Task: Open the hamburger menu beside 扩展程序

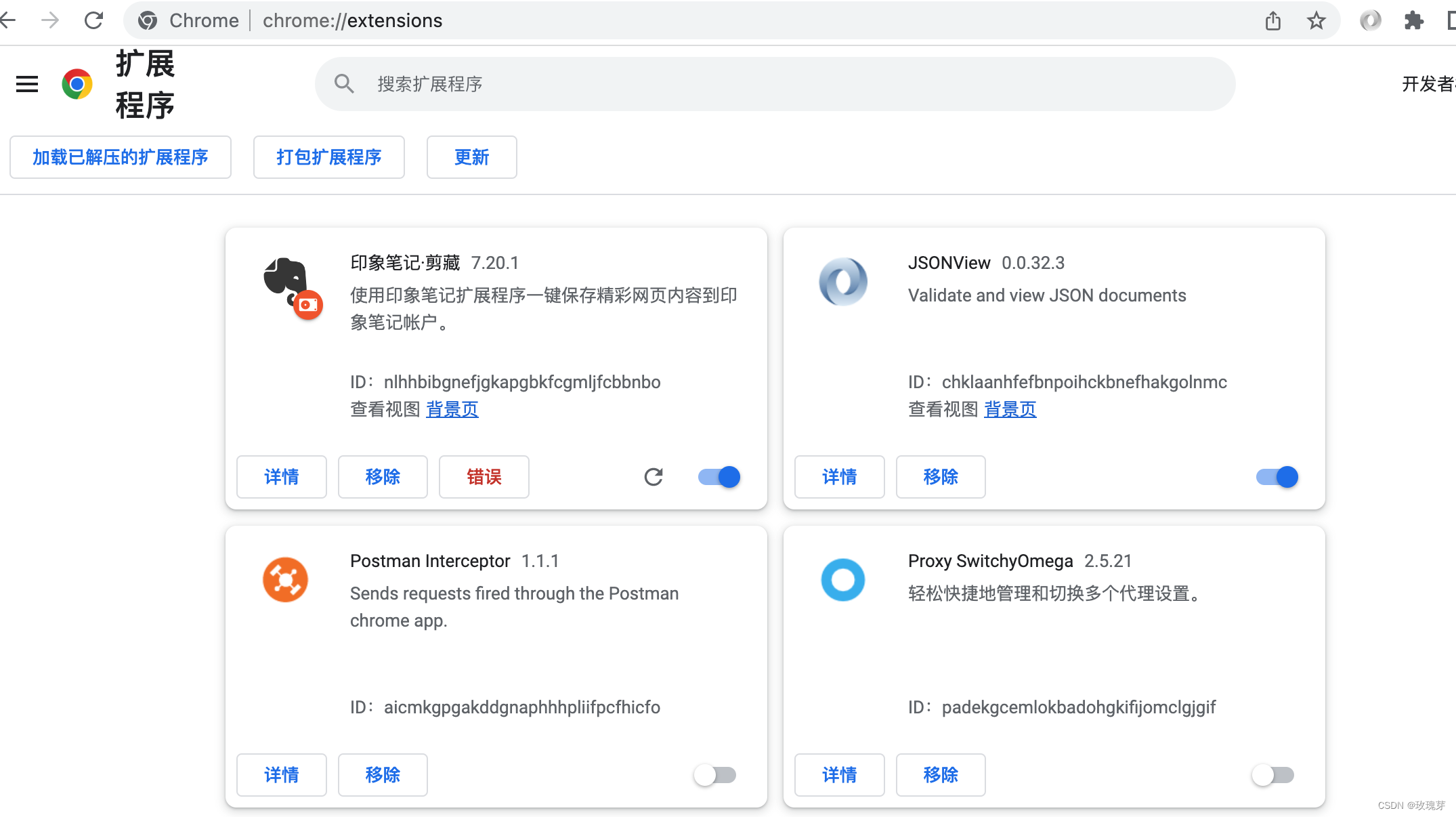Action: (26, 83)
